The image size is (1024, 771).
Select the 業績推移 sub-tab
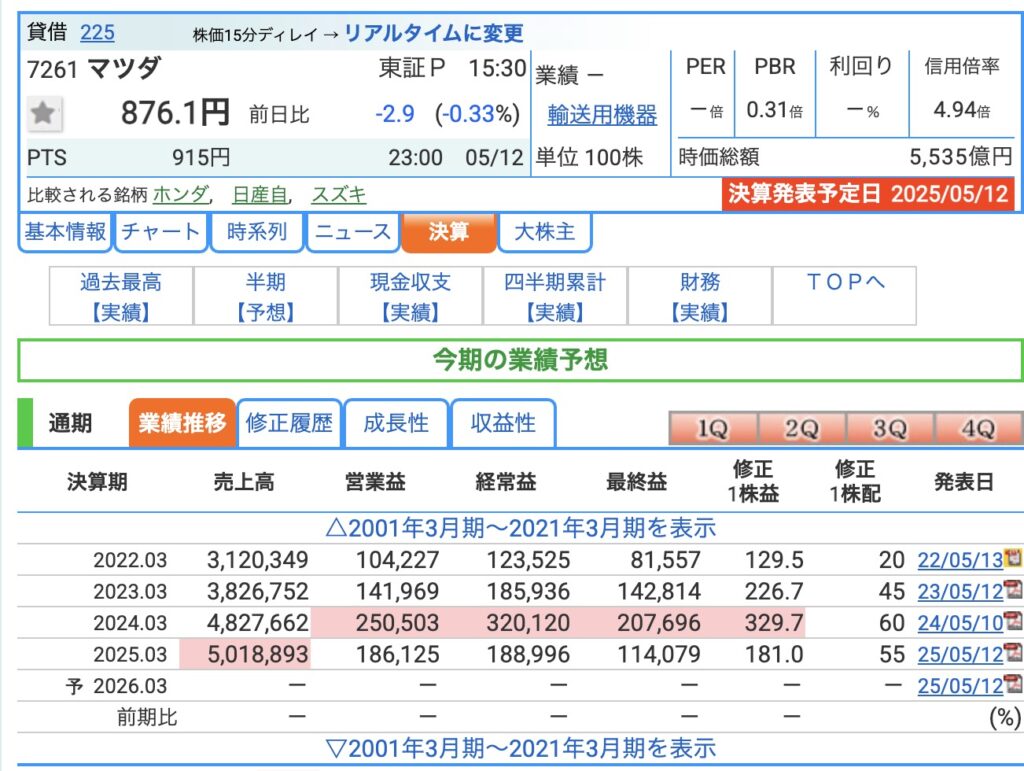pyautogui.click(x=182, y=423)
